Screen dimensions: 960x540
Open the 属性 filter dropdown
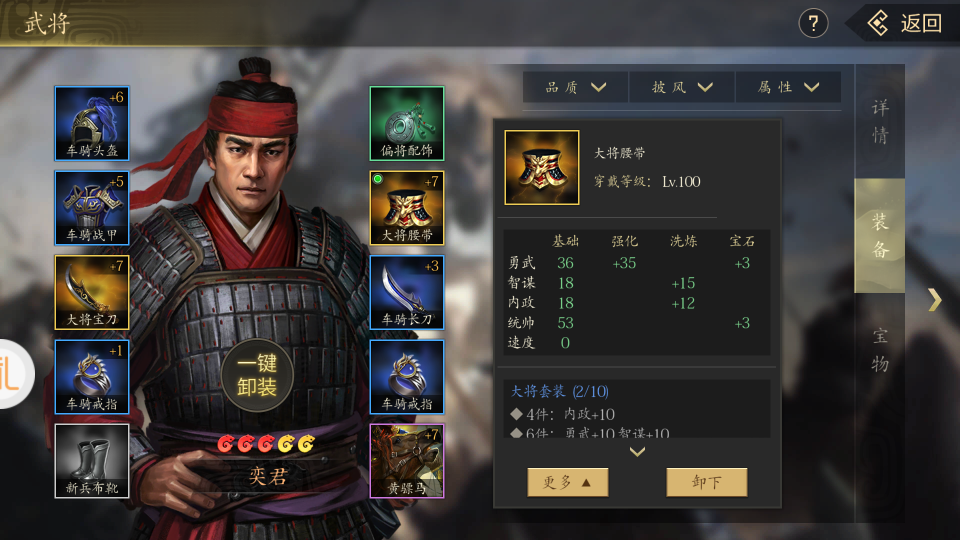(789, 87)
